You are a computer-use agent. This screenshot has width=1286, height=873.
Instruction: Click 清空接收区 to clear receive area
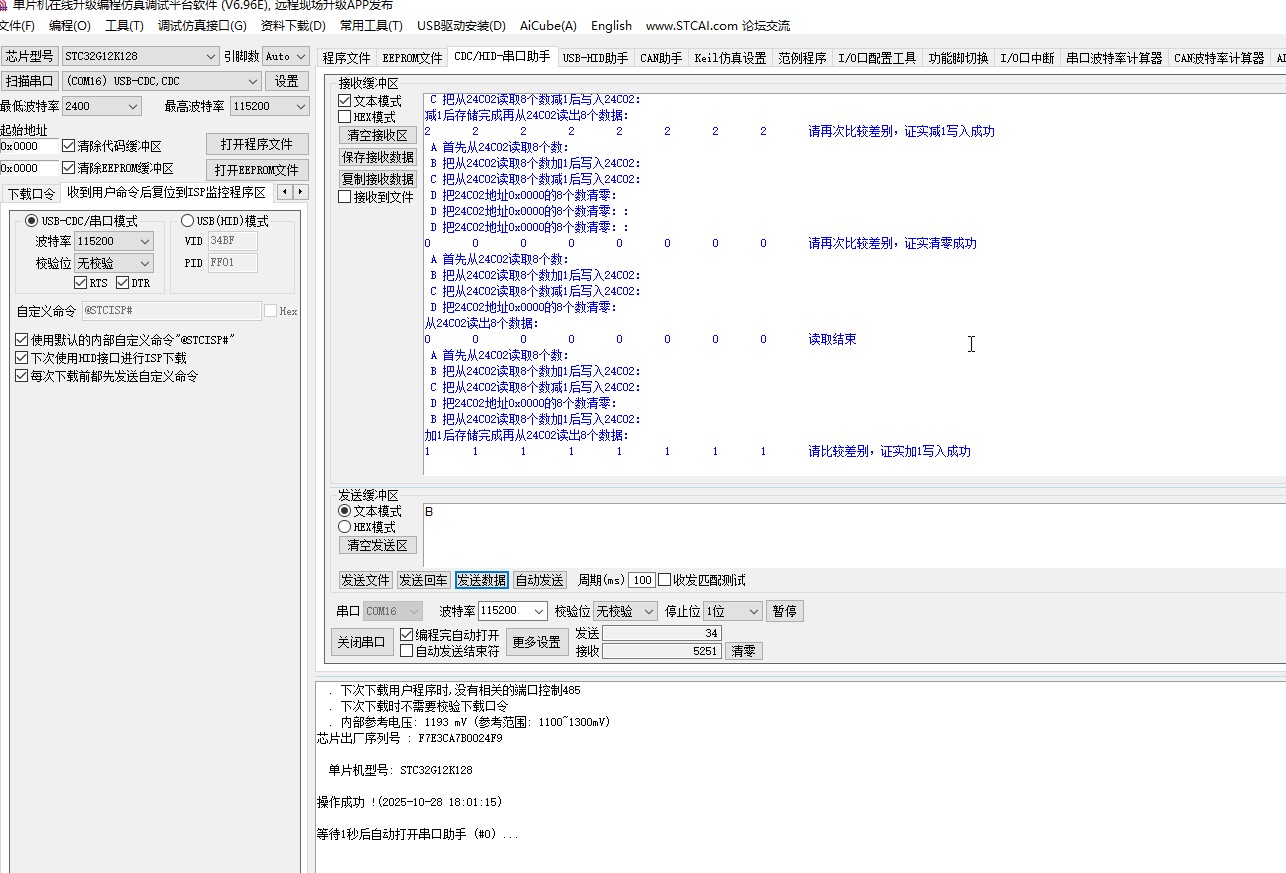click(x=377, y=135)
